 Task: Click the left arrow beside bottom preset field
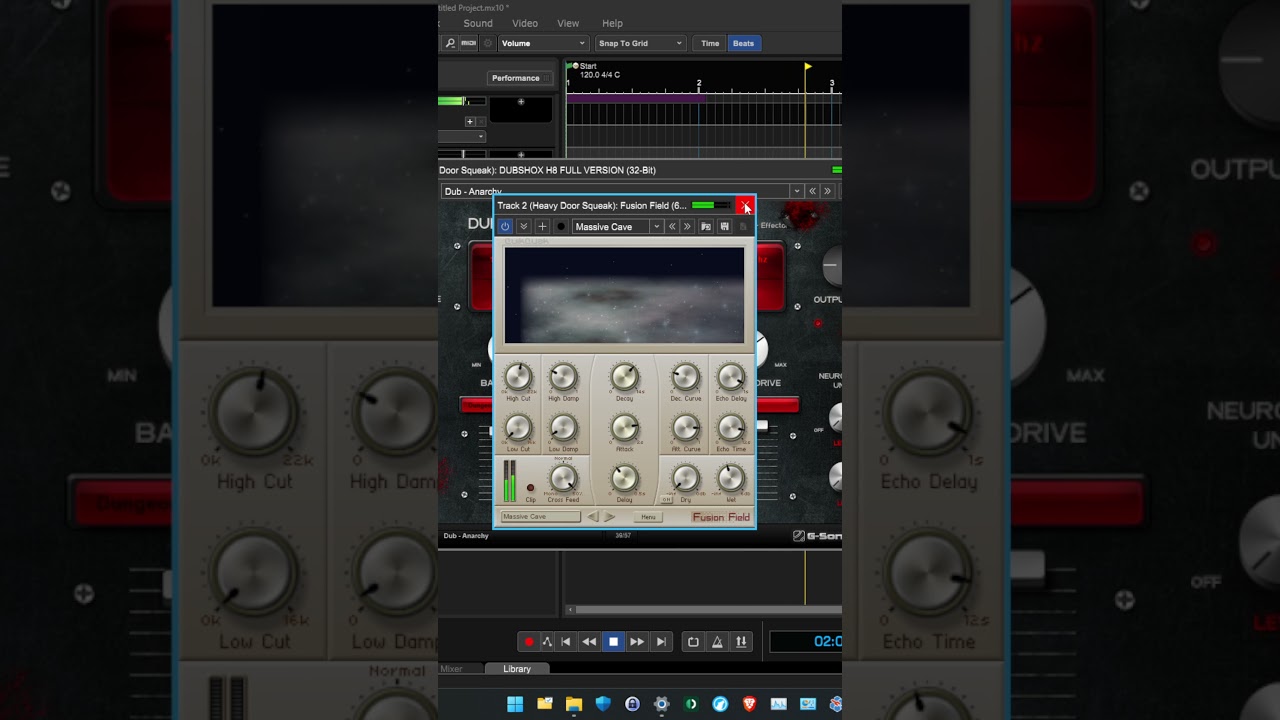[592, 517]
